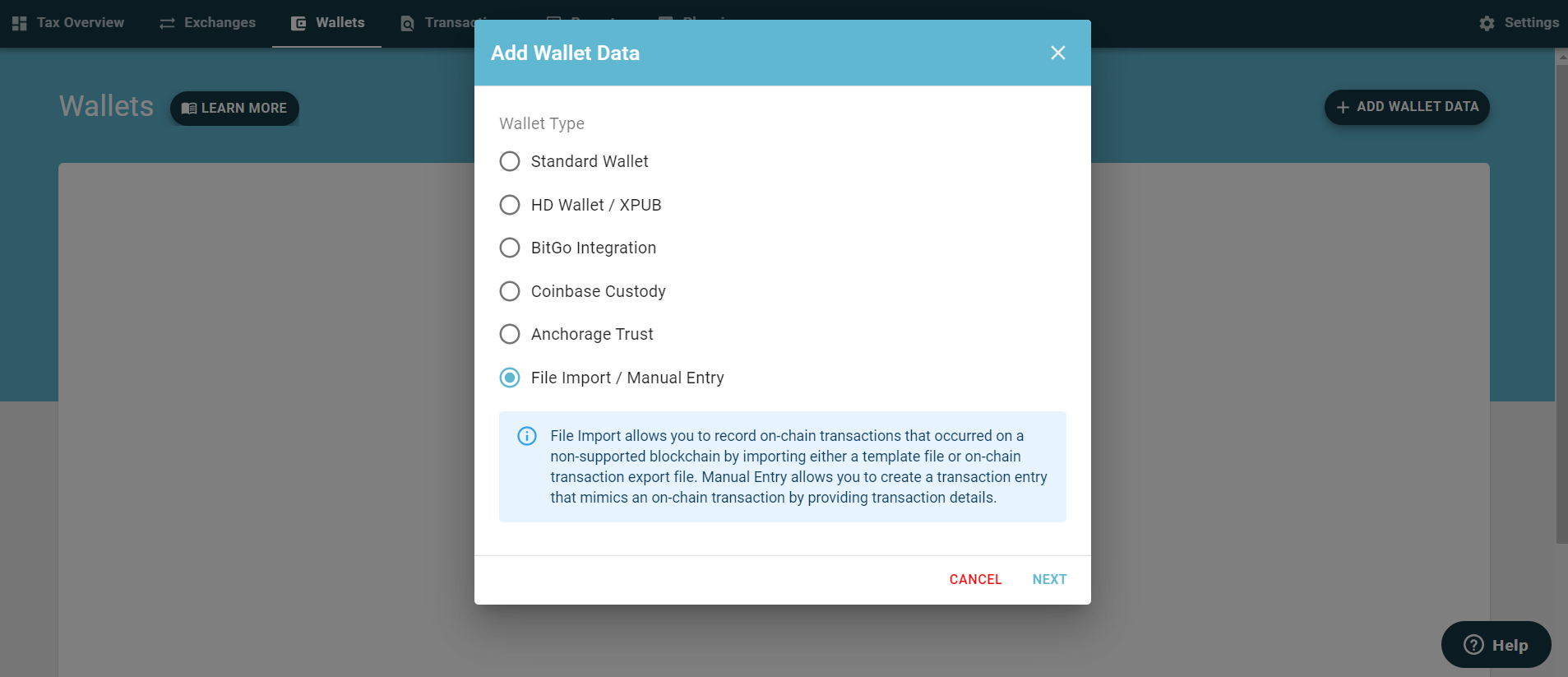Choose Coinbase Custody wallet type
Screen dimensions: 1568x677
(583, 291)
